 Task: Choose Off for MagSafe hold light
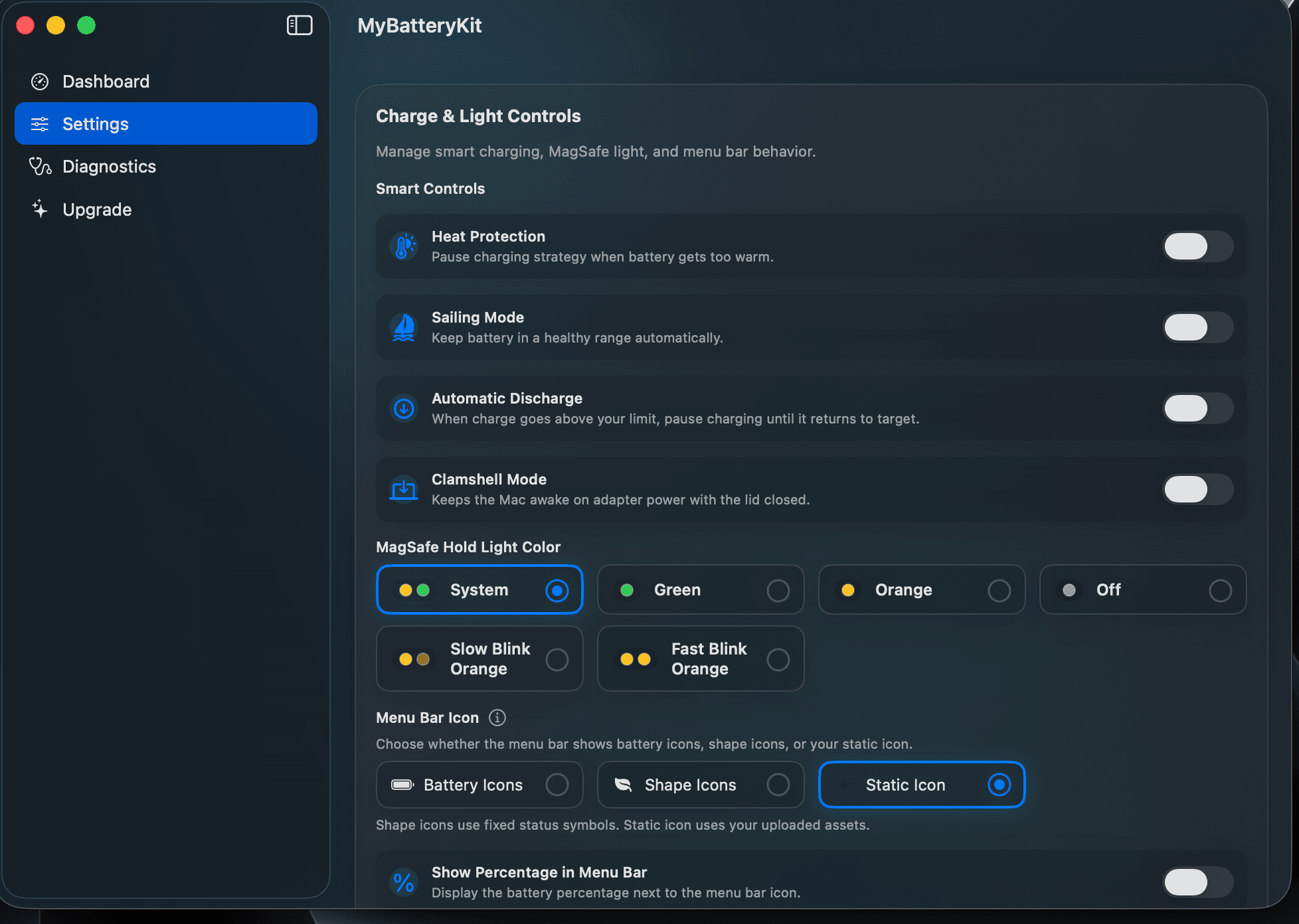pos(1142,589)
